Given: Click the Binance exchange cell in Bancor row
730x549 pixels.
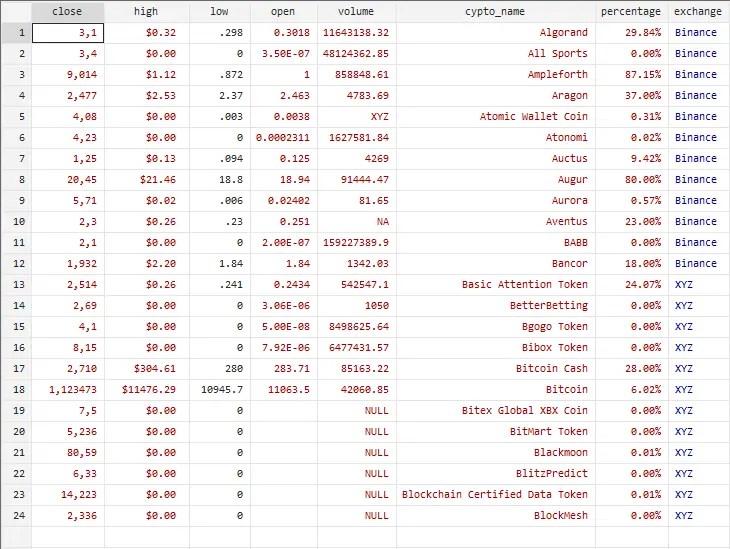Looking at the screenshot, I should 699,264.
